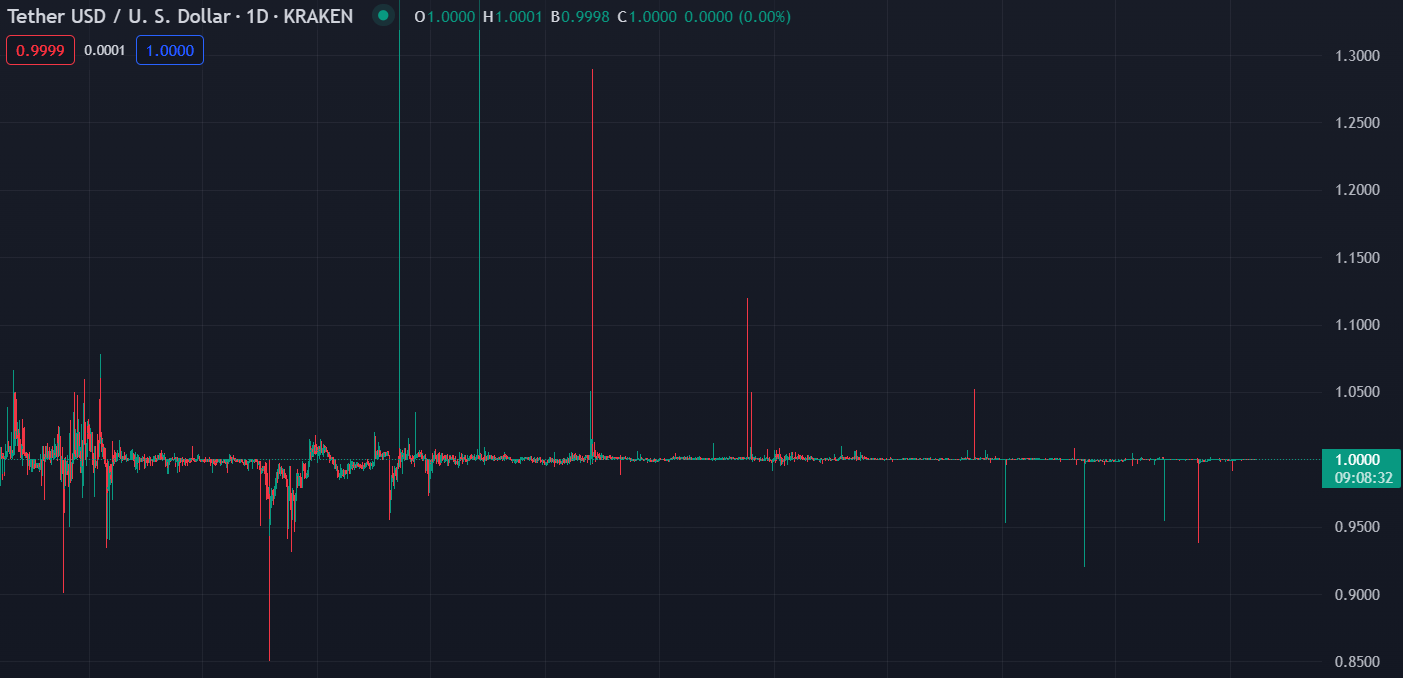Click the 1.1500 price axis label
This screenshot has width=1403, height=678.
pos(1358,257)
